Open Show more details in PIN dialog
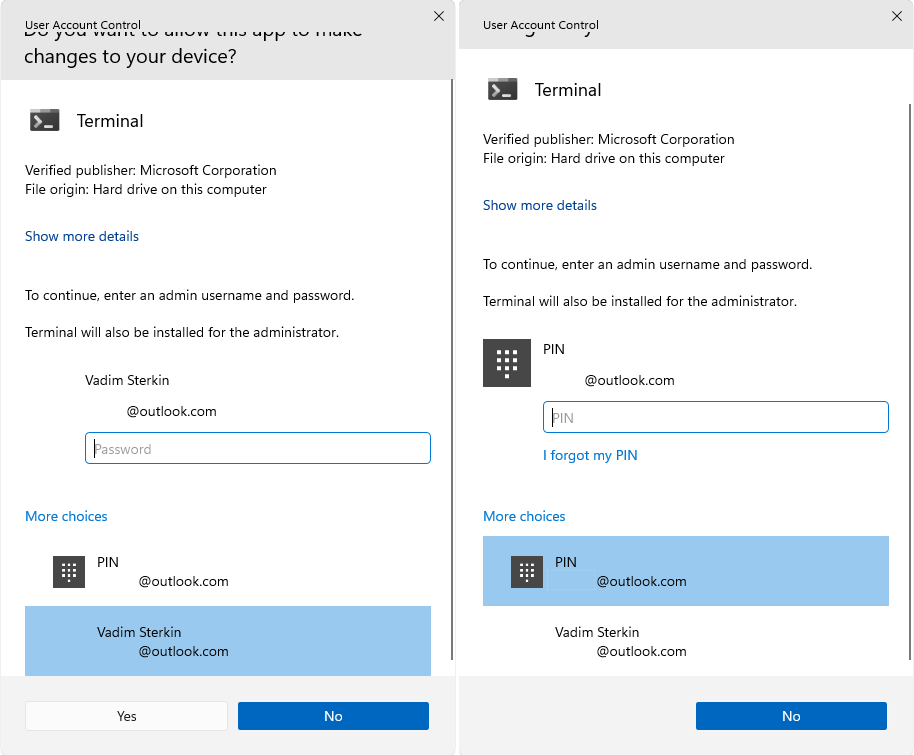 click(x=540, y=205)
